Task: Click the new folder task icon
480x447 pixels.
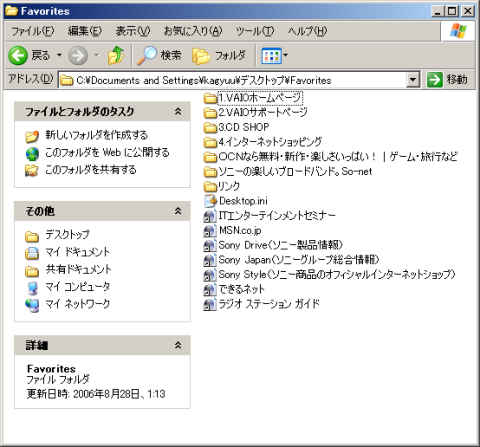Action: point(32,136)
